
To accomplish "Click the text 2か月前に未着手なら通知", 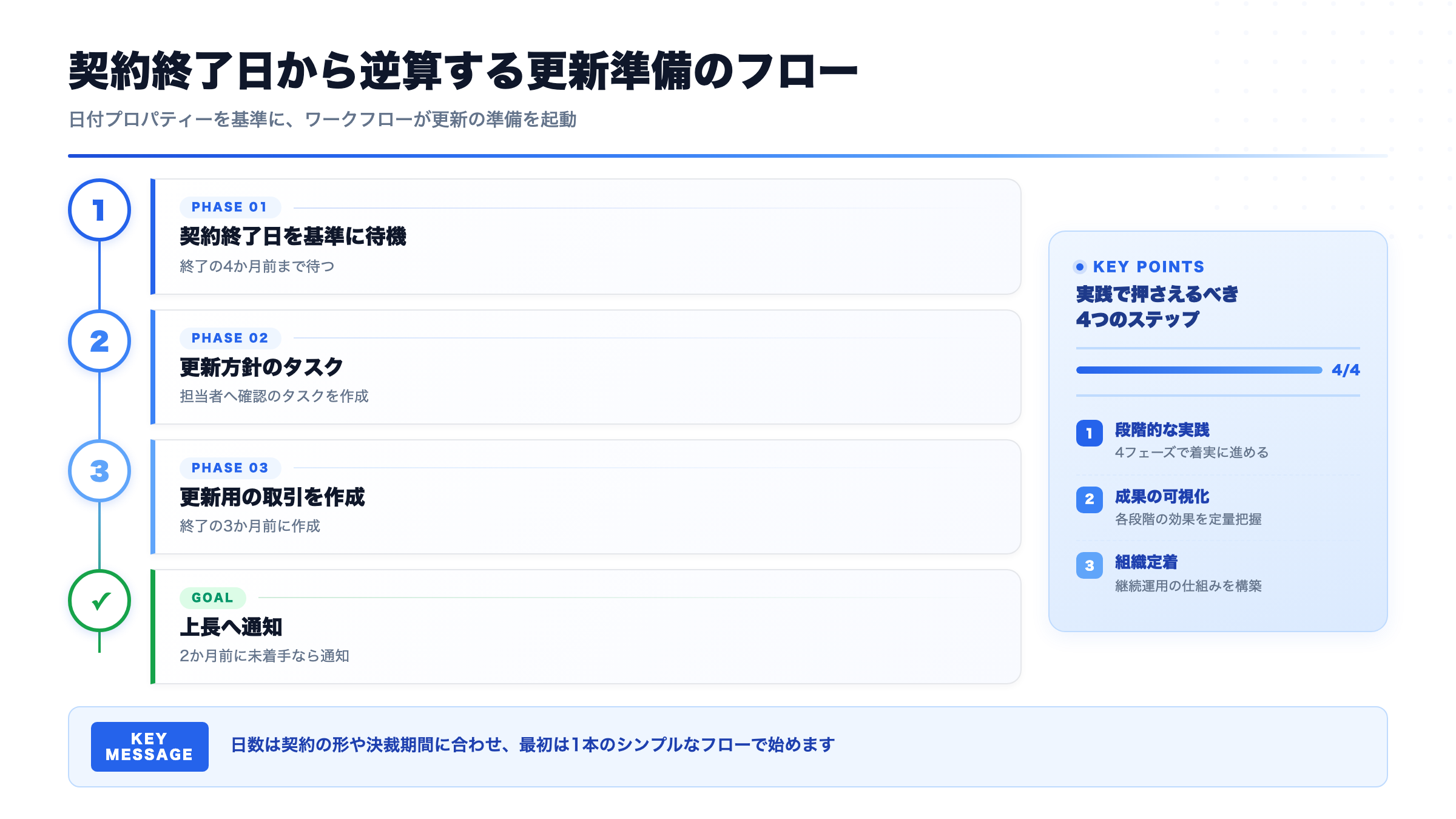I will 265,656.
